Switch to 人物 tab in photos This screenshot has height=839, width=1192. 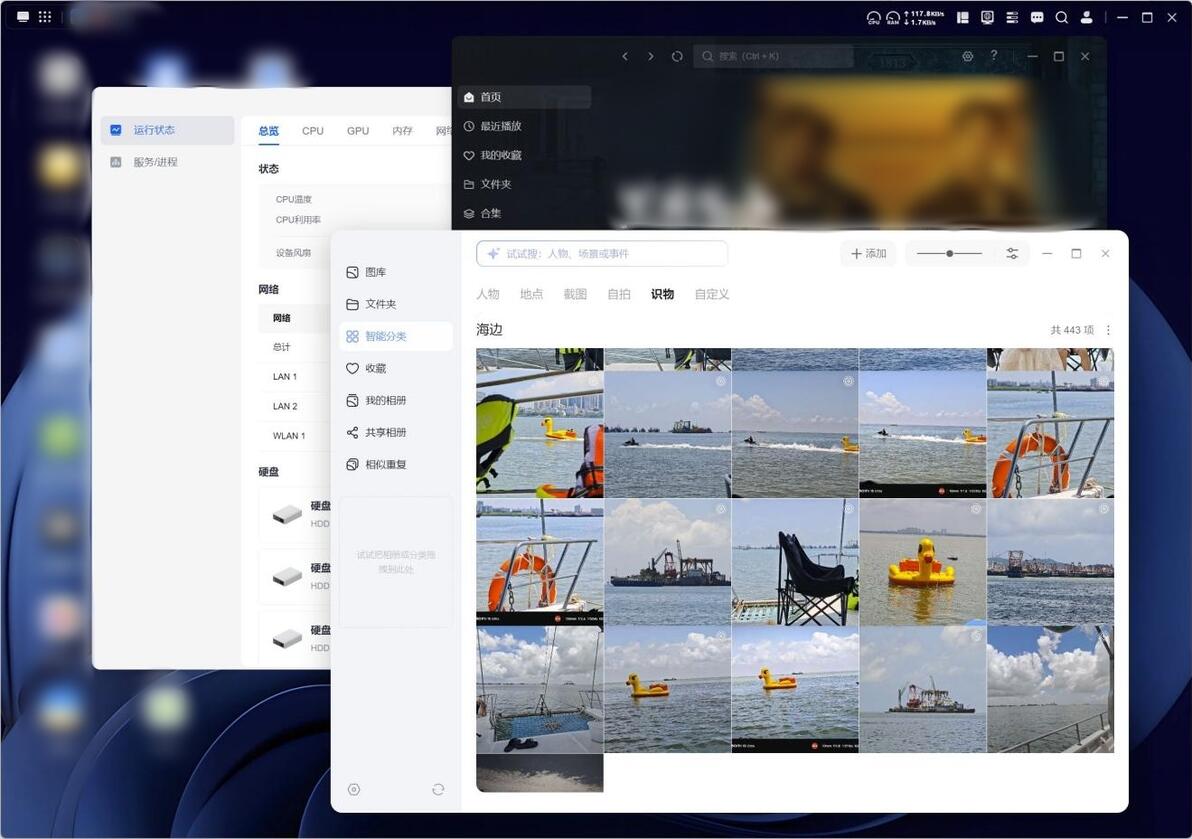(x=488, y=294)
